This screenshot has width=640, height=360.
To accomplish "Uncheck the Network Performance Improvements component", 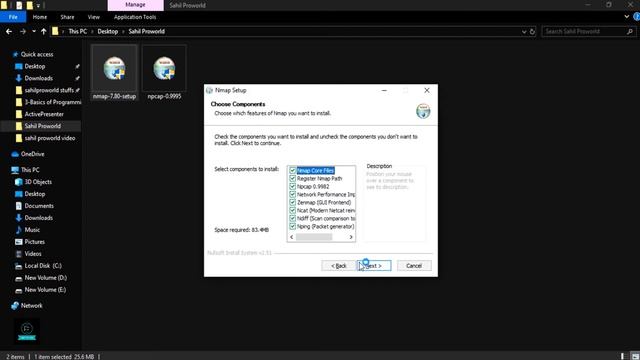I will pyautogui.click(x=292, y=194).
